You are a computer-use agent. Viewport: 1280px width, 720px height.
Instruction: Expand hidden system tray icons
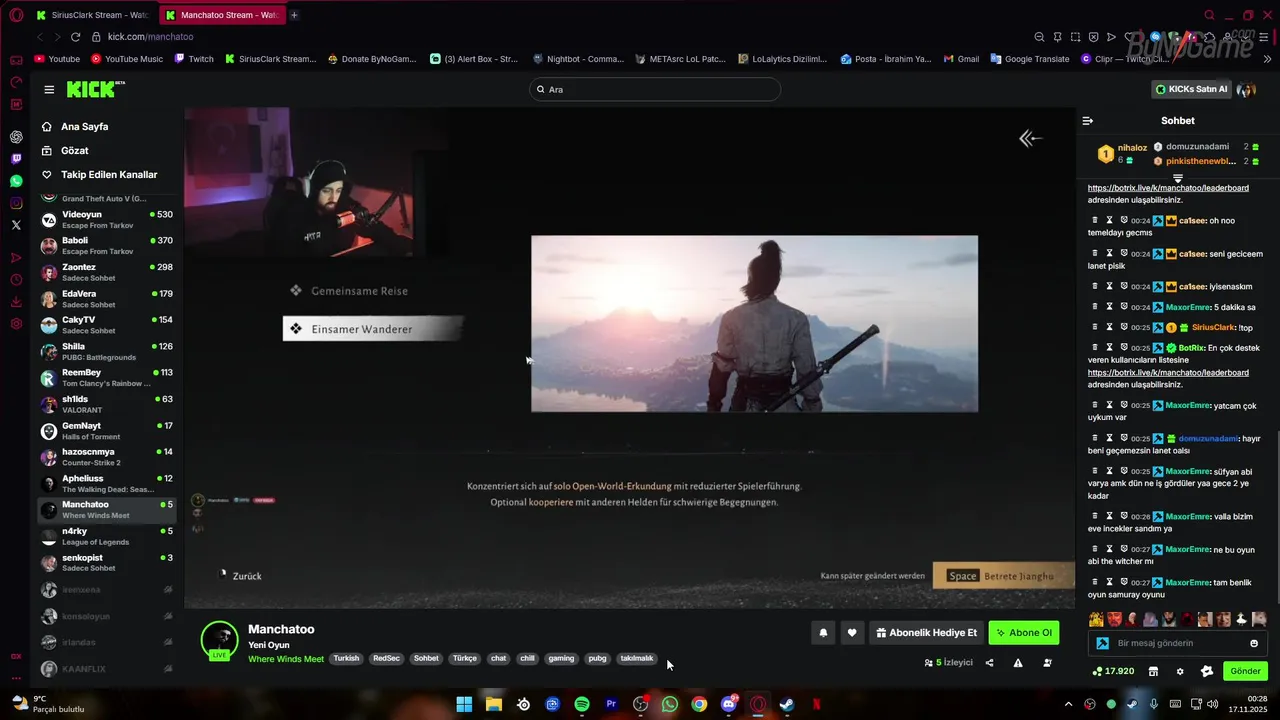tap(1068, 704)
